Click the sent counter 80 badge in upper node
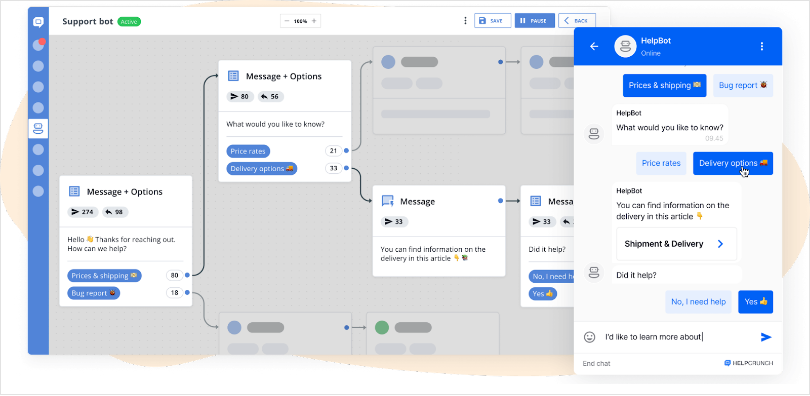This screenshot has width=810, height=396. pos(240,97)
